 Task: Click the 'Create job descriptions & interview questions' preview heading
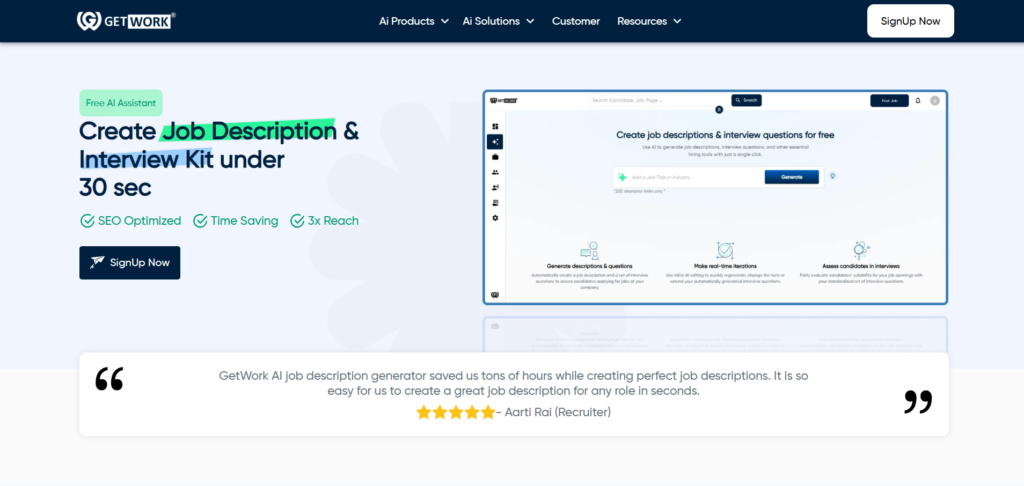[x=725, y=135]
